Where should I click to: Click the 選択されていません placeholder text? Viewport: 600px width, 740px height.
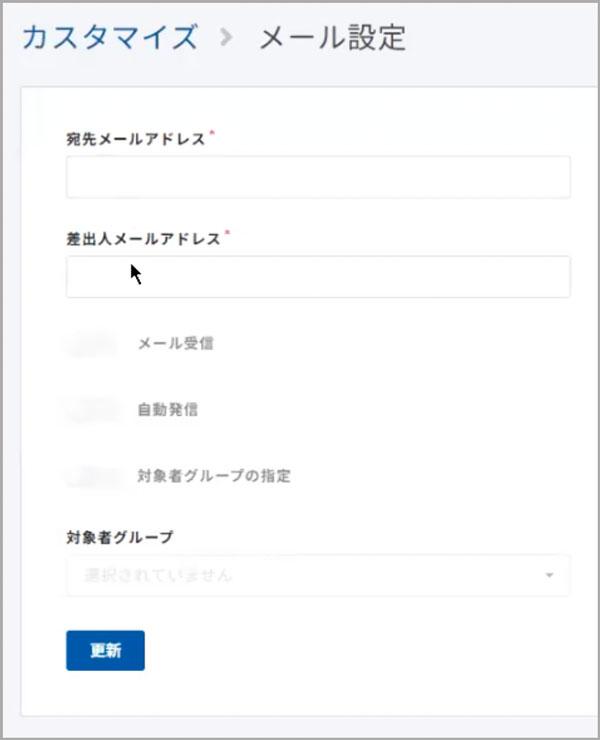(158, 576)
